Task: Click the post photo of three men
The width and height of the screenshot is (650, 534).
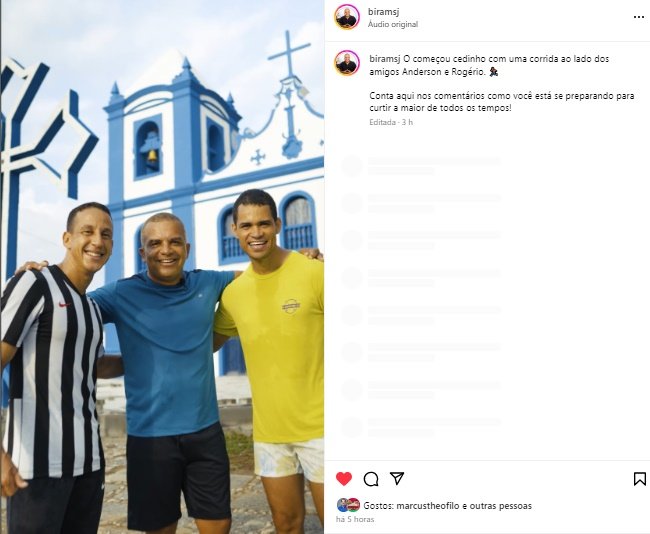Action: tap(162, 267)
